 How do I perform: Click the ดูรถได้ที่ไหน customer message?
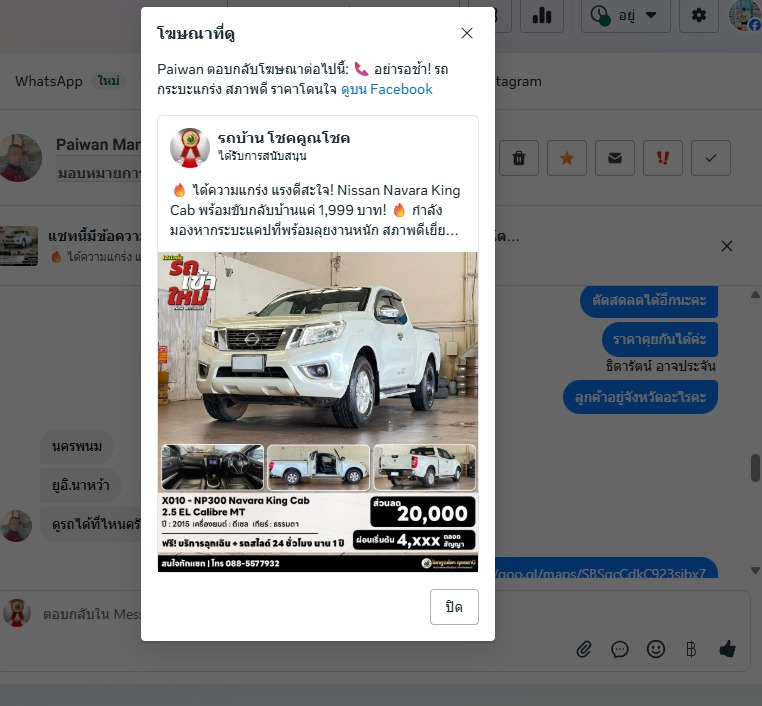point(91,524)
